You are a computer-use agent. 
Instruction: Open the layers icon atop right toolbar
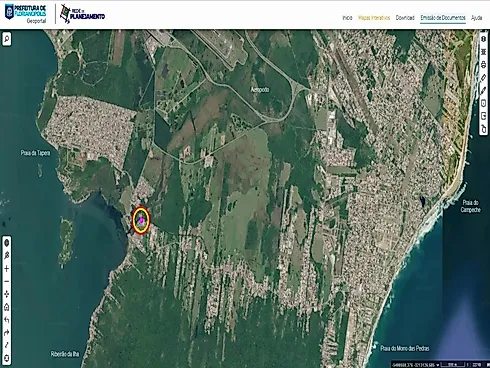[484, 39]
